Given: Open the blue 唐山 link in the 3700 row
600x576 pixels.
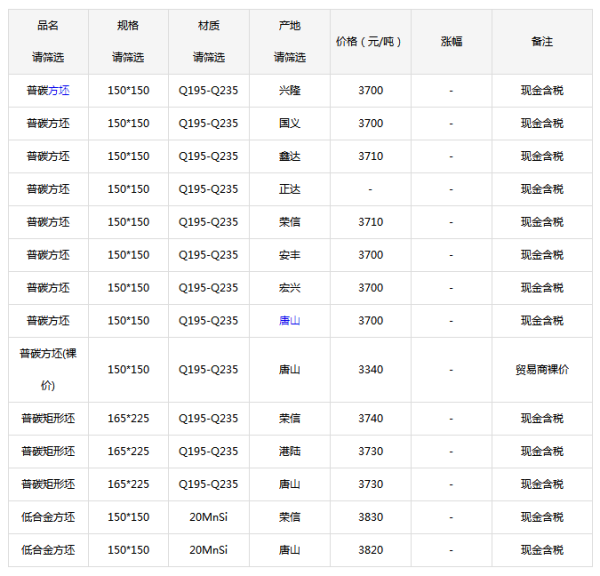Looking at the screenshot, I should (x=290, y=321).
